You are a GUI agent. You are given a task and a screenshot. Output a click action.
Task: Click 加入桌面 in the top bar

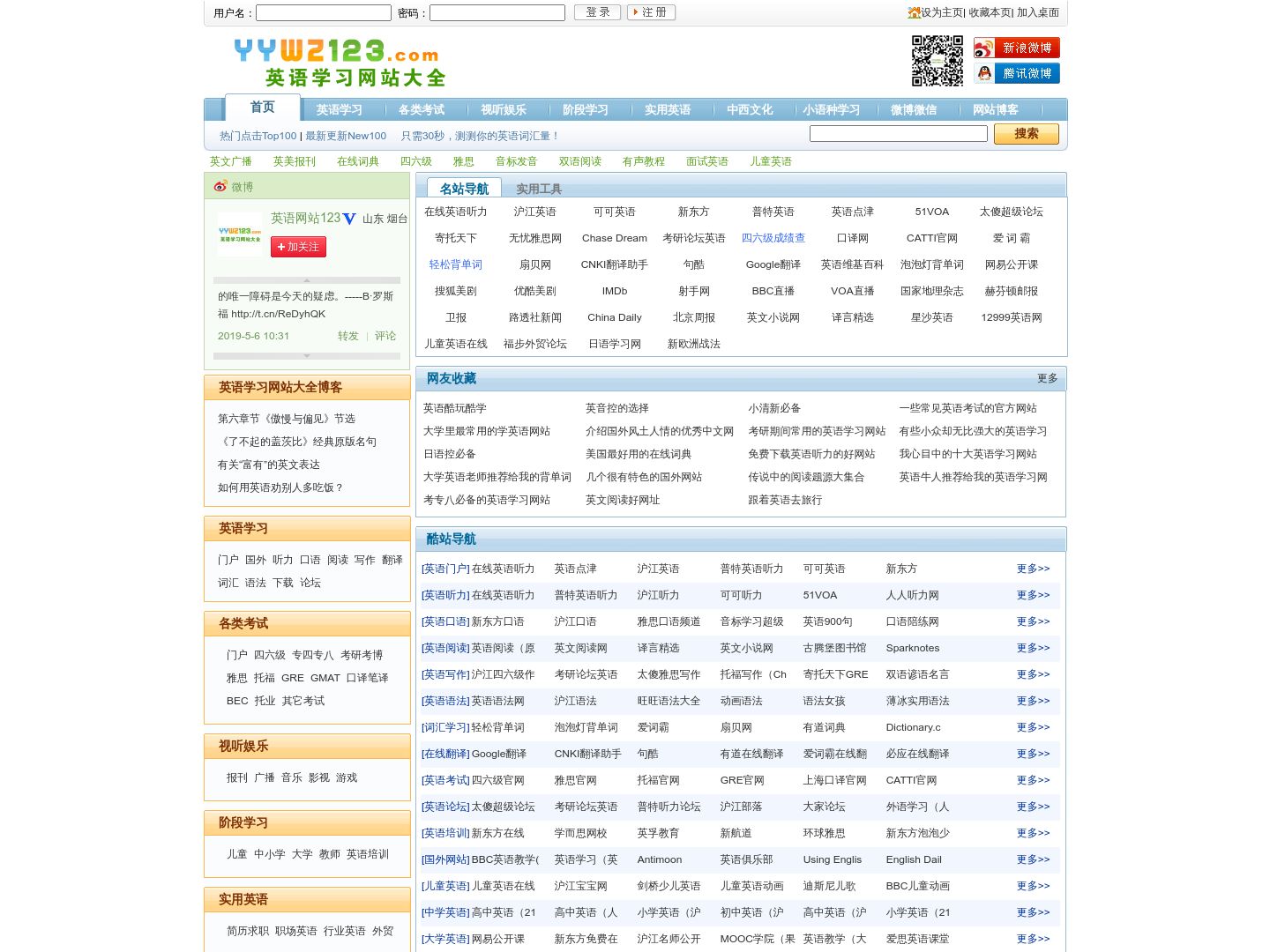click(x=1038, y=12)
